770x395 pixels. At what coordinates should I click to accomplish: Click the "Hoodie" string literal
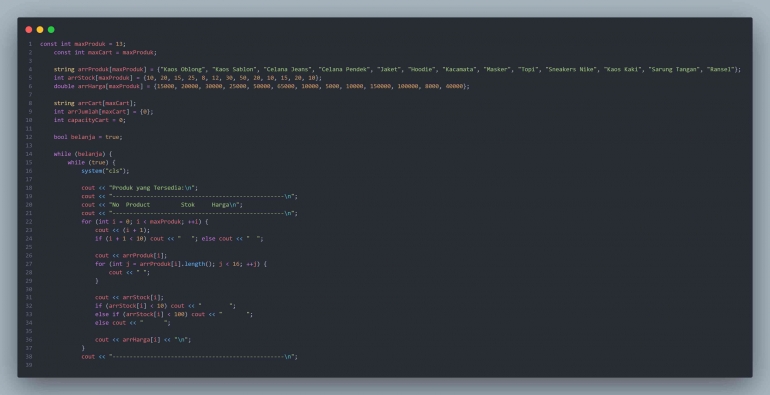coord(421,69)
